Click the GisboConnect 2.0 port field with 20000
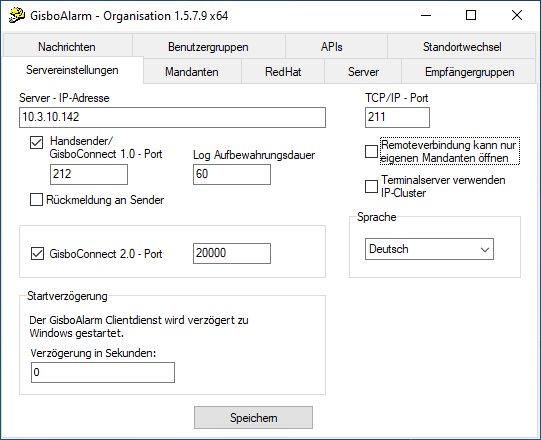The height and width of the screenshot is (440, 541). pyautogui.click(x=232, y=253)
